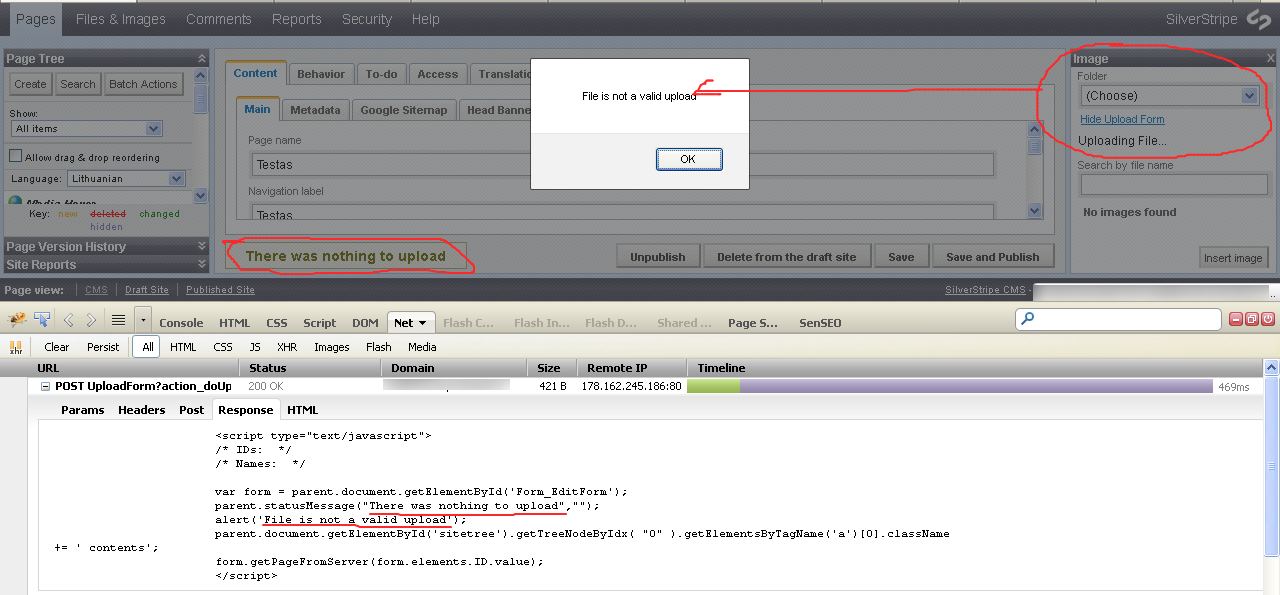The image size is (1280, 595).
Task: Activate the Firebug inspect element tool
Action: pyautogui.click(x=42, y=320)
